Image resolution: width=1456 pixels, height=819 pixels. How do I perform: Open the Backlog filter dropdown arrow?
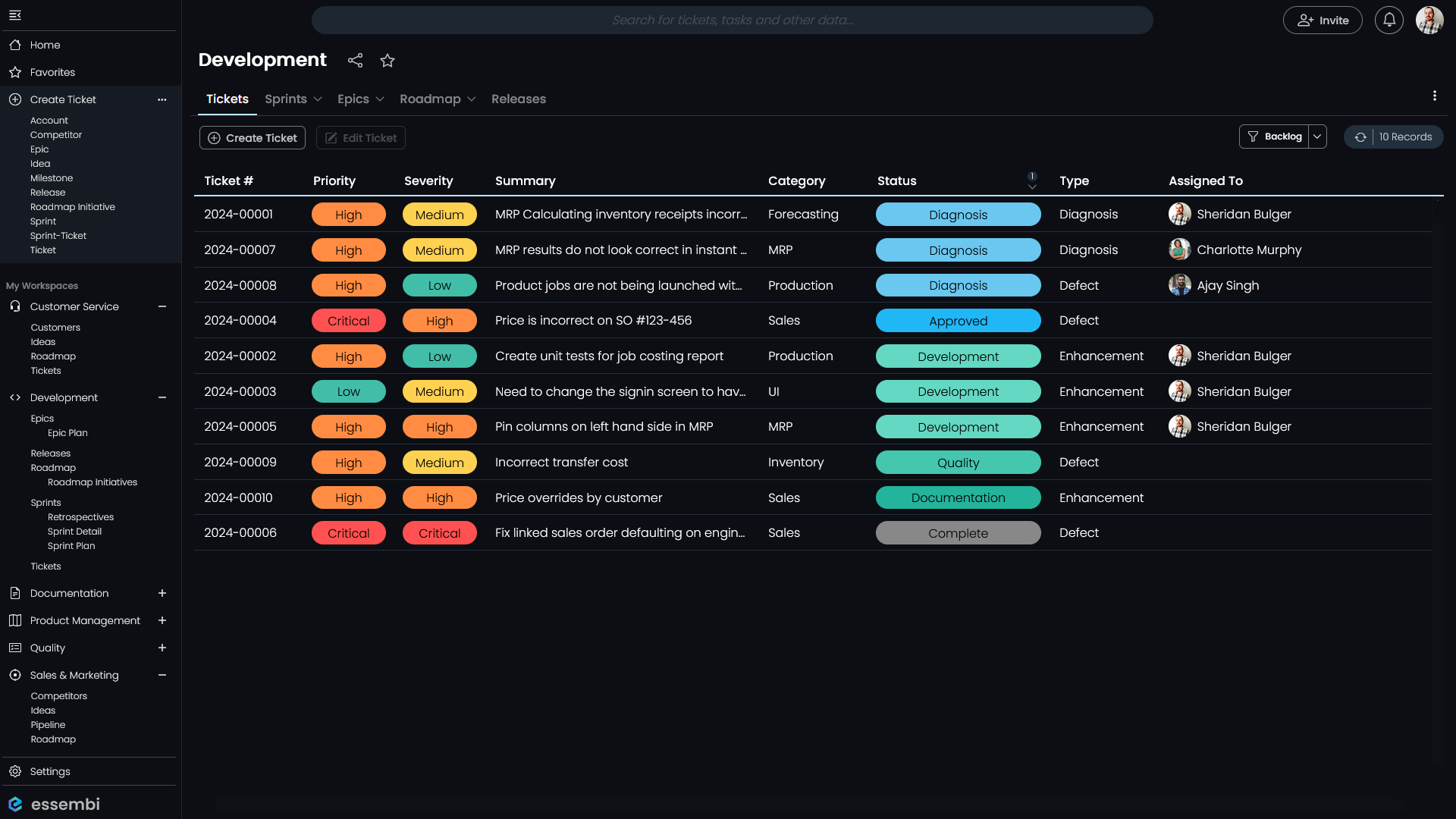coord(1317,137)
